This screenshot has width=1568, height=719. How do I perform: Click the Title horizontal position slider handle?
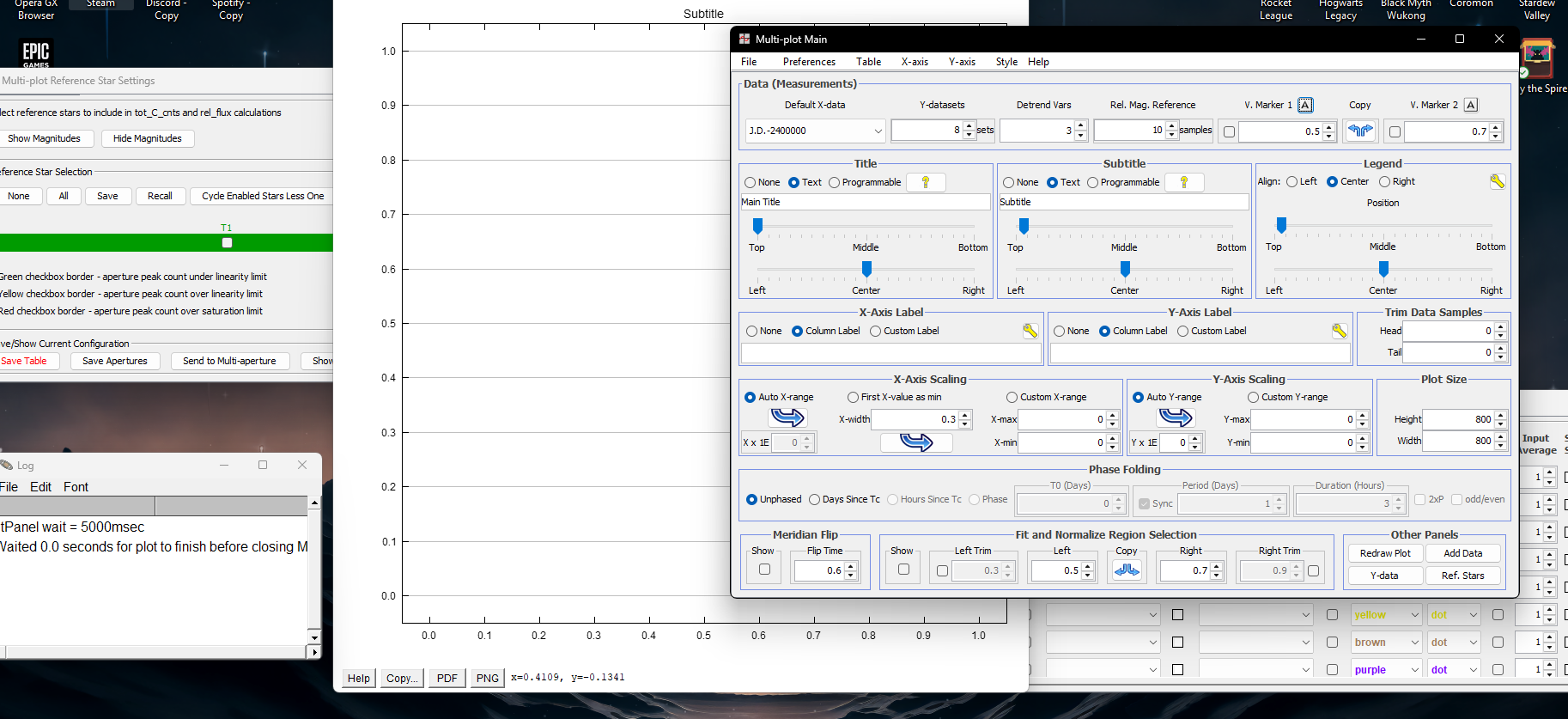tap(866, 269)
